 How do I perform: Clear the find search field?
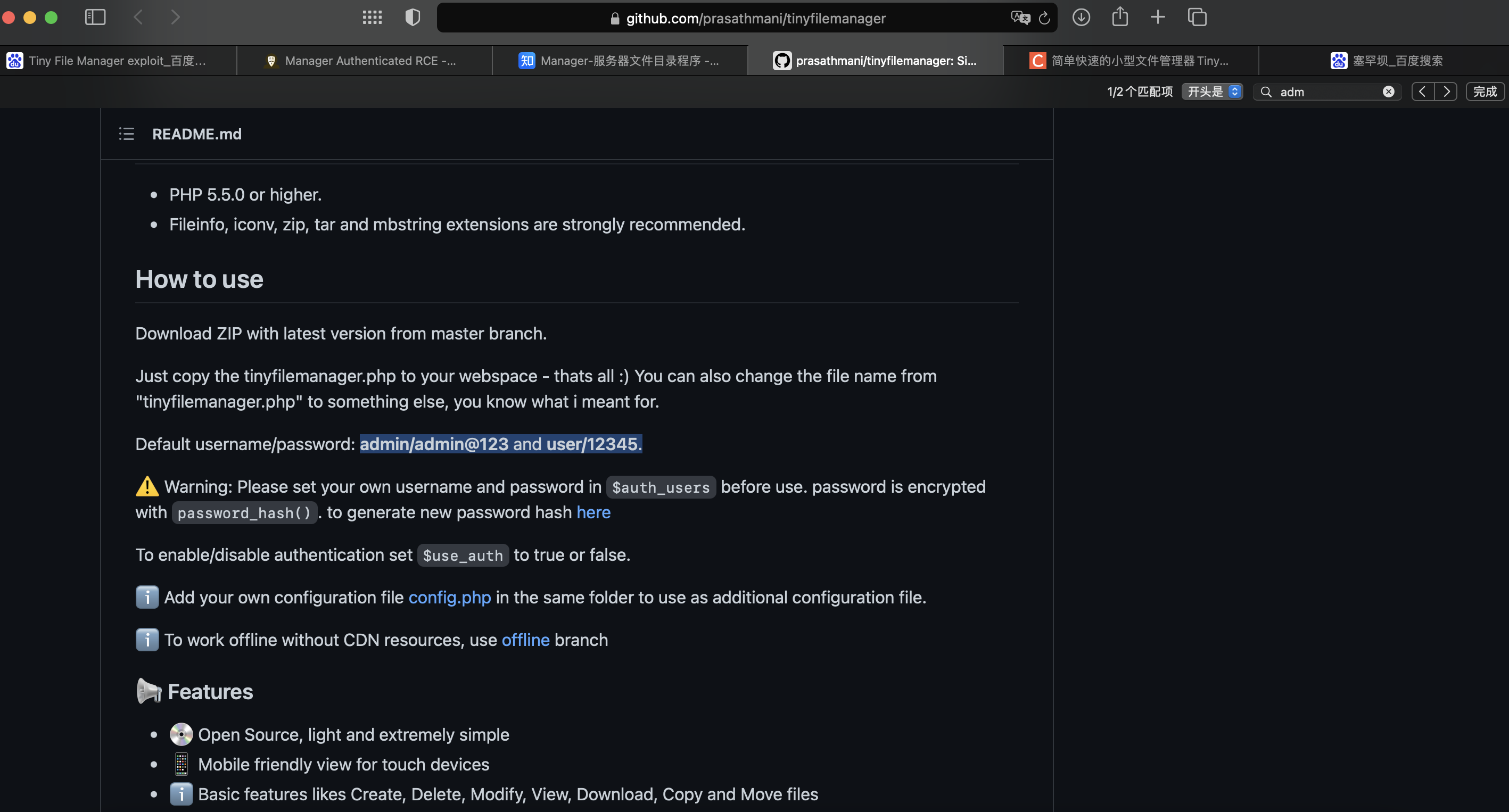(1388, 92)
